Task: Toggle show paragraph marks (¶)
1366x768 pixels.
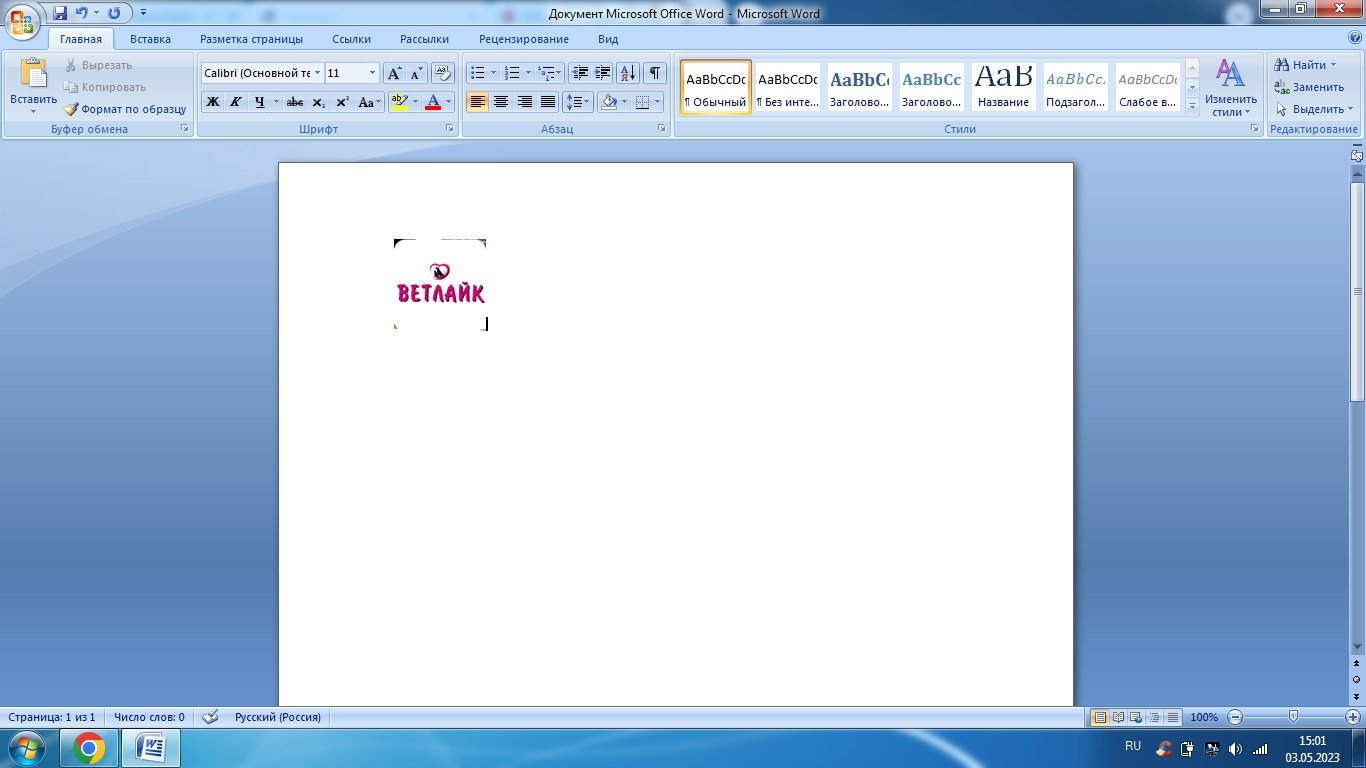Action: 655,73
